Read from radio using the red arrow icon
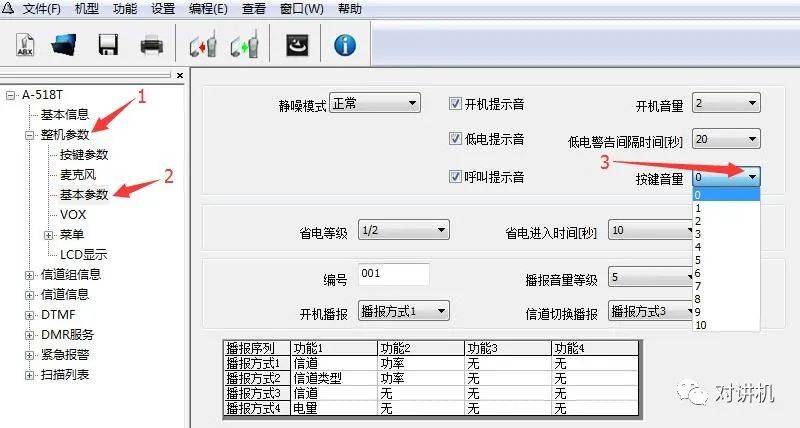The width and height of the screenshot is (800, 428). tap(203, 45)
